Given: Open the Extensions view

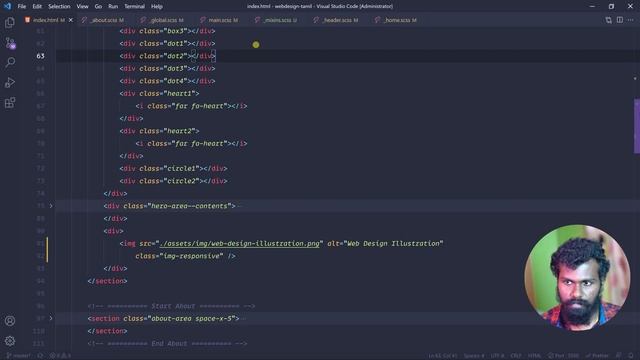Looking at the screenshot, I should tap(10, 102).
